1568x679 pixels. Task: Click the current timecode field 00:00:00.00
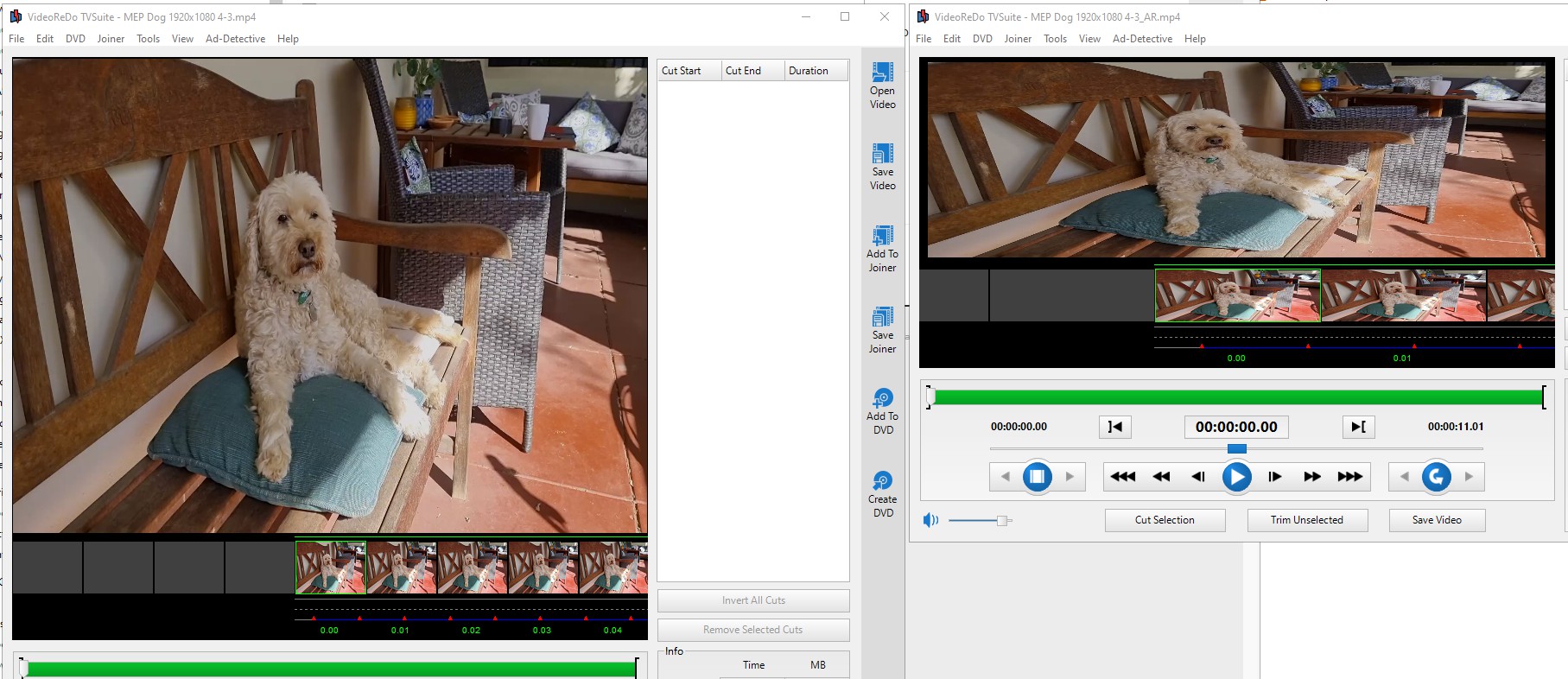tap(1236, 427)
